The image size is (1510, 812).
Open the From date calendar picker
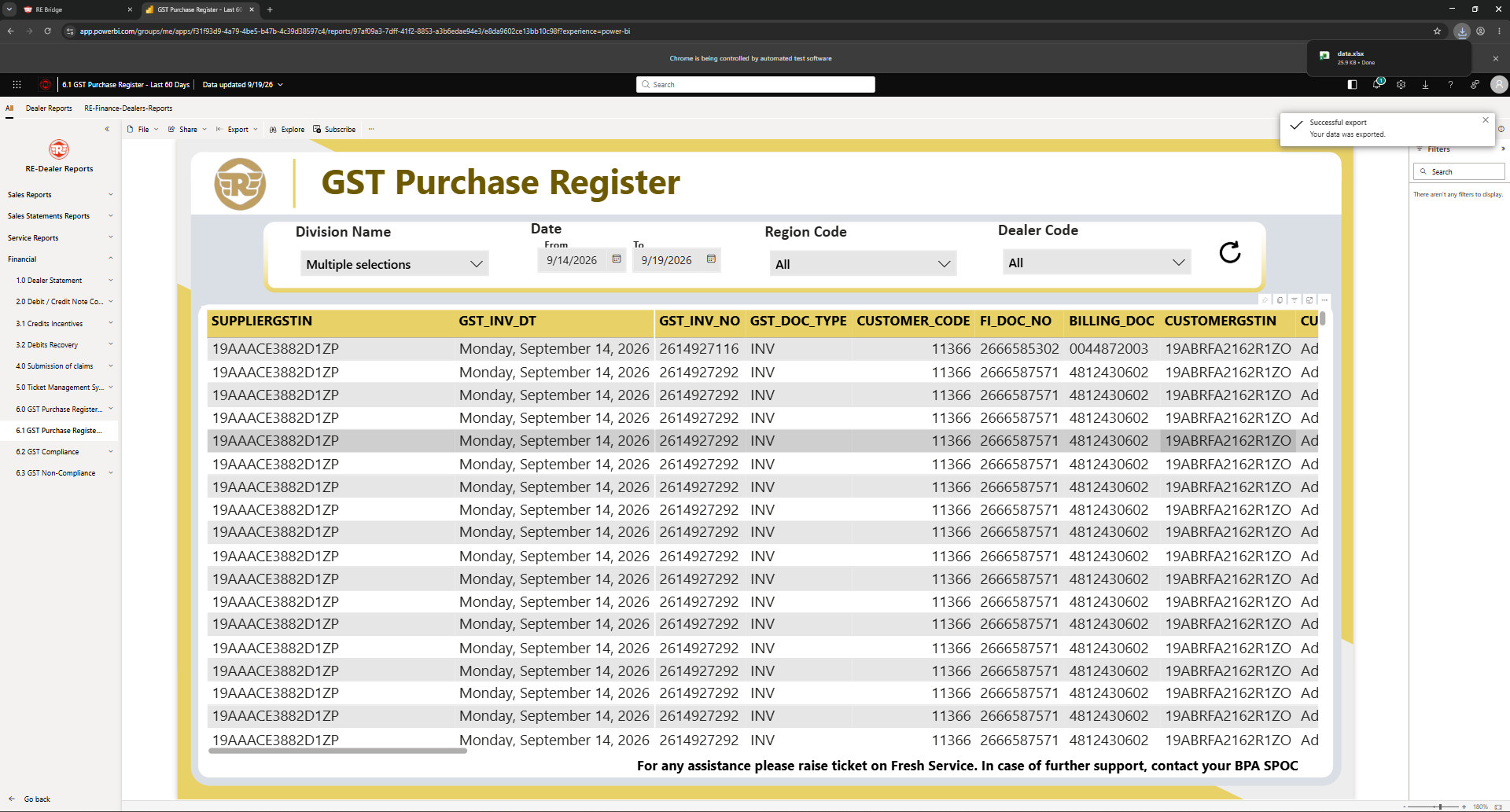tap(617, 259)
